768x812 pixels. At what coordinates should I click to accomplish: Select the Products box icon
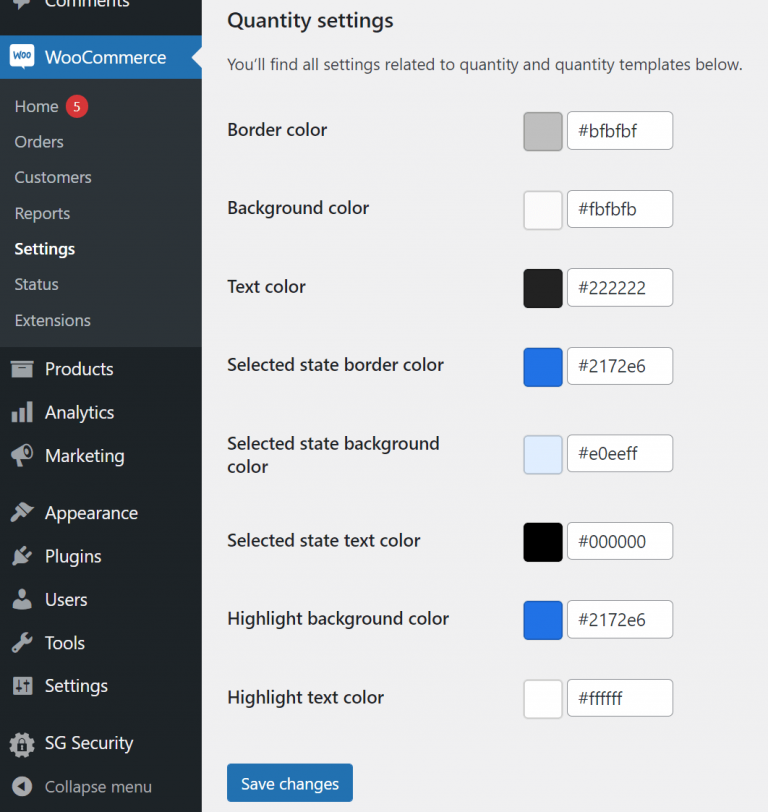[x=22, y=368]
